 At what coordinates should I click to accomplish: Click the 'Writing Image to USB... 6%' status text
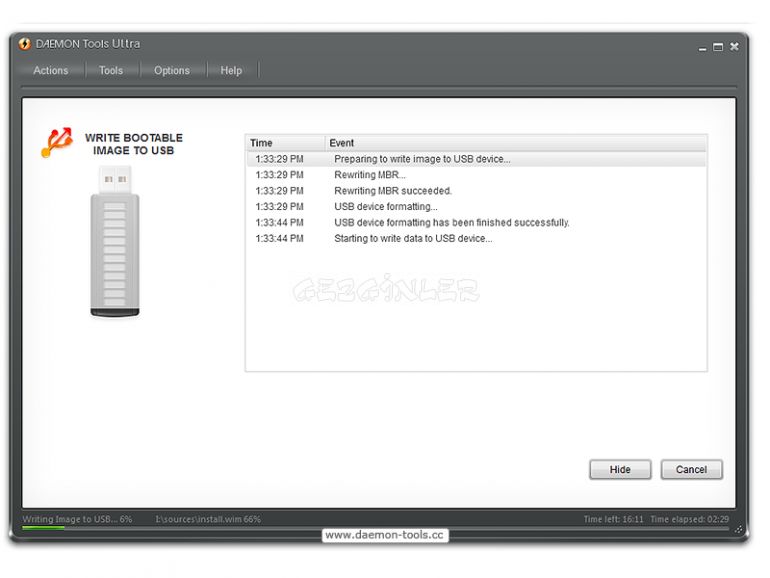point(78,519)
